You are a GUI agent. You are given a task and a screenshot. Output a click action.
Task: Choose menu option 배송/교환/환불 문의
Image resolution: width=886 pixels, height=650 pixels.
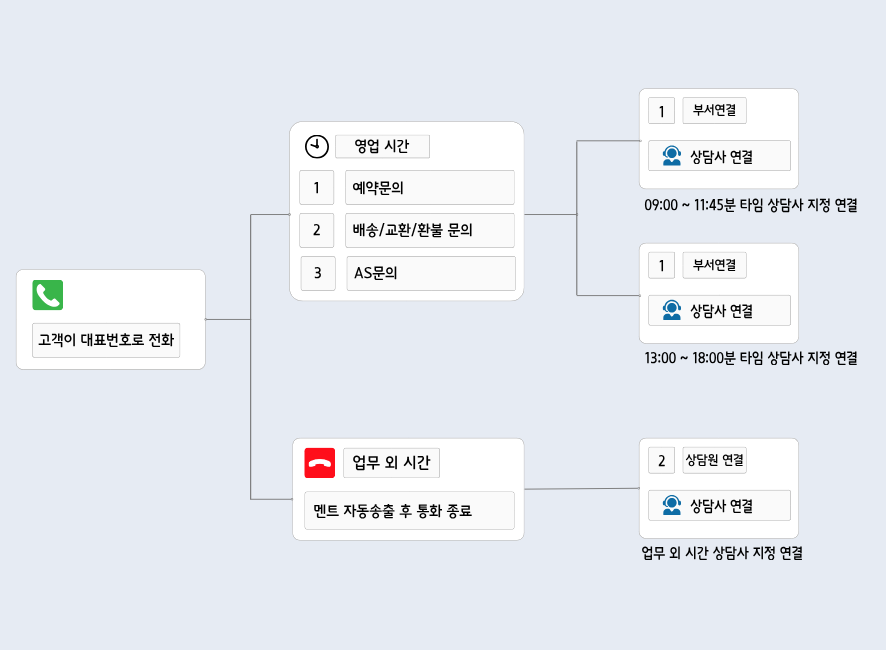pos(430,230)
